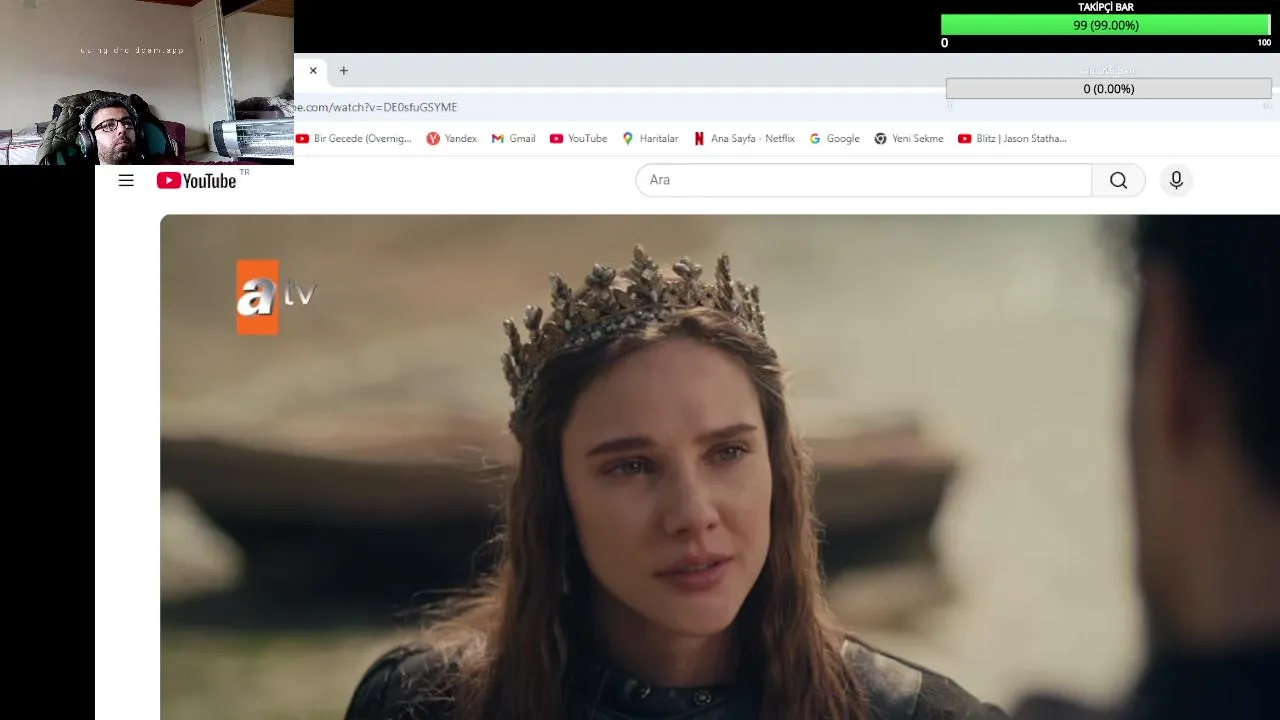Open the YouTube bookmark in bar
Viewport: 1280px width, 720px height.
point(578,139)
